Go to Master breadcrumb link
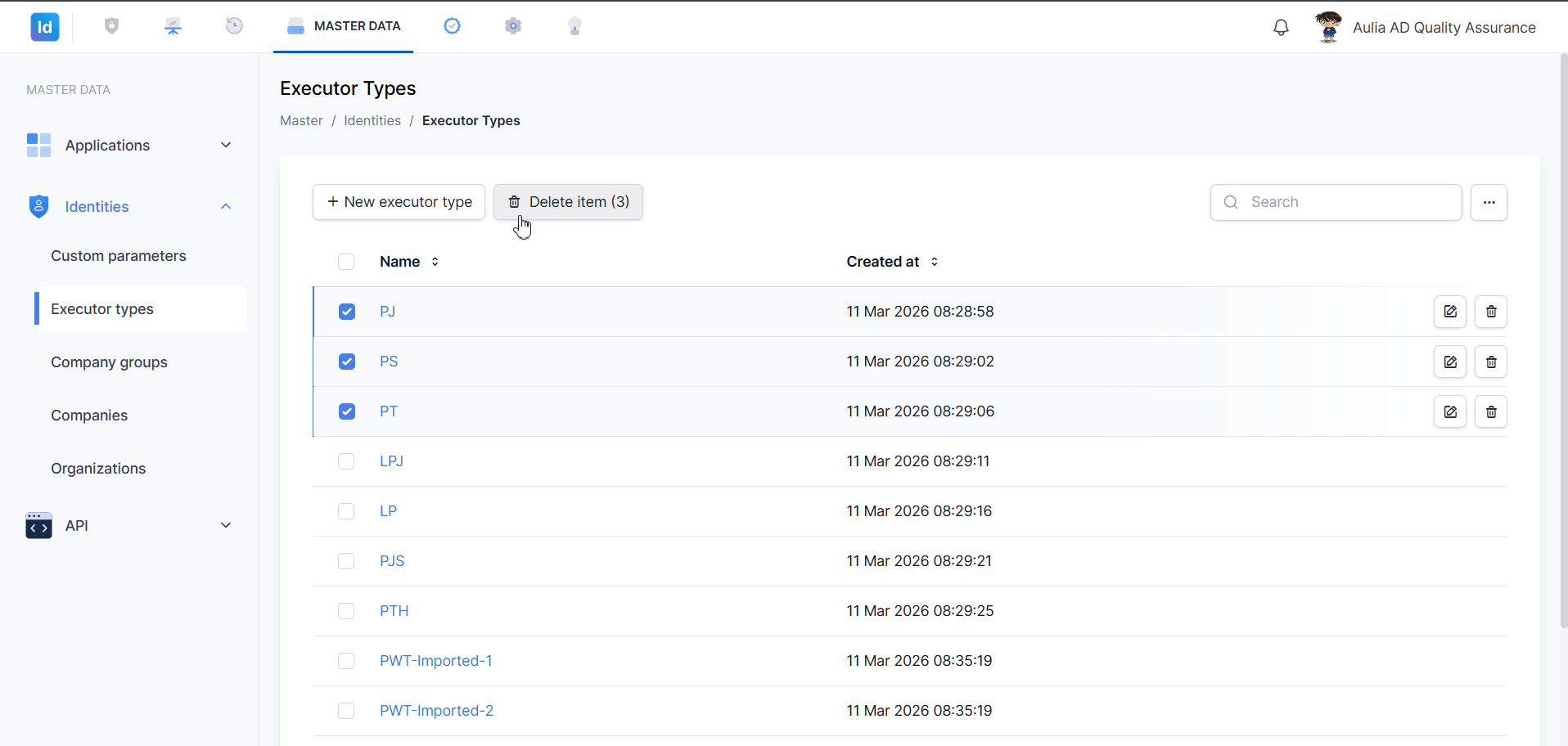 [x=301, y=120]
